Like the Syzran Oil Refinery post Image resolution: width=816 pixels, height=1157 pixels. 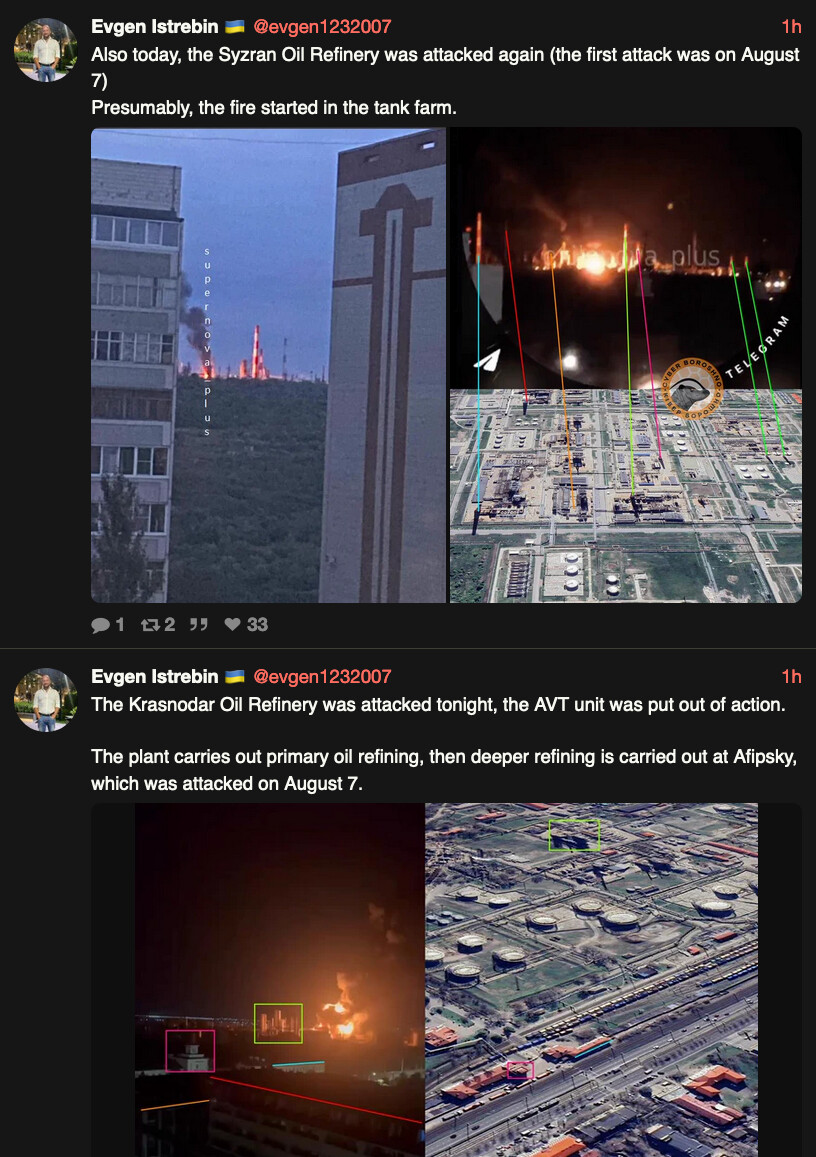click(232, 625)
